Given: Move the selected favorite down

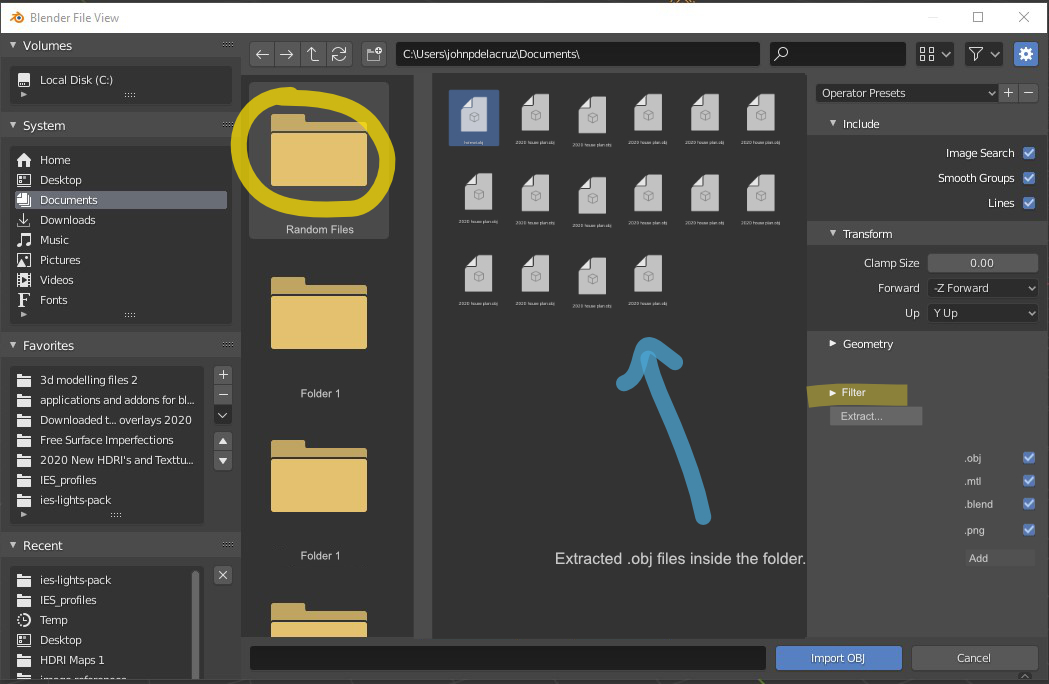Looking at the screenshot, I should click(223, 461).
